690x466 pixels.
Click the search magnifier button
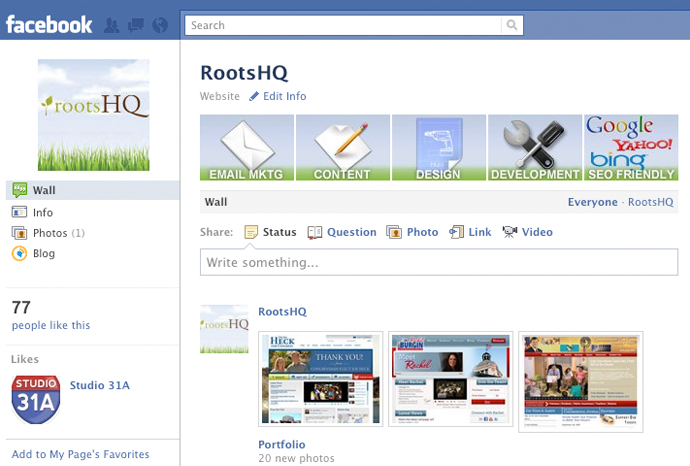click(x=512, y=25)
